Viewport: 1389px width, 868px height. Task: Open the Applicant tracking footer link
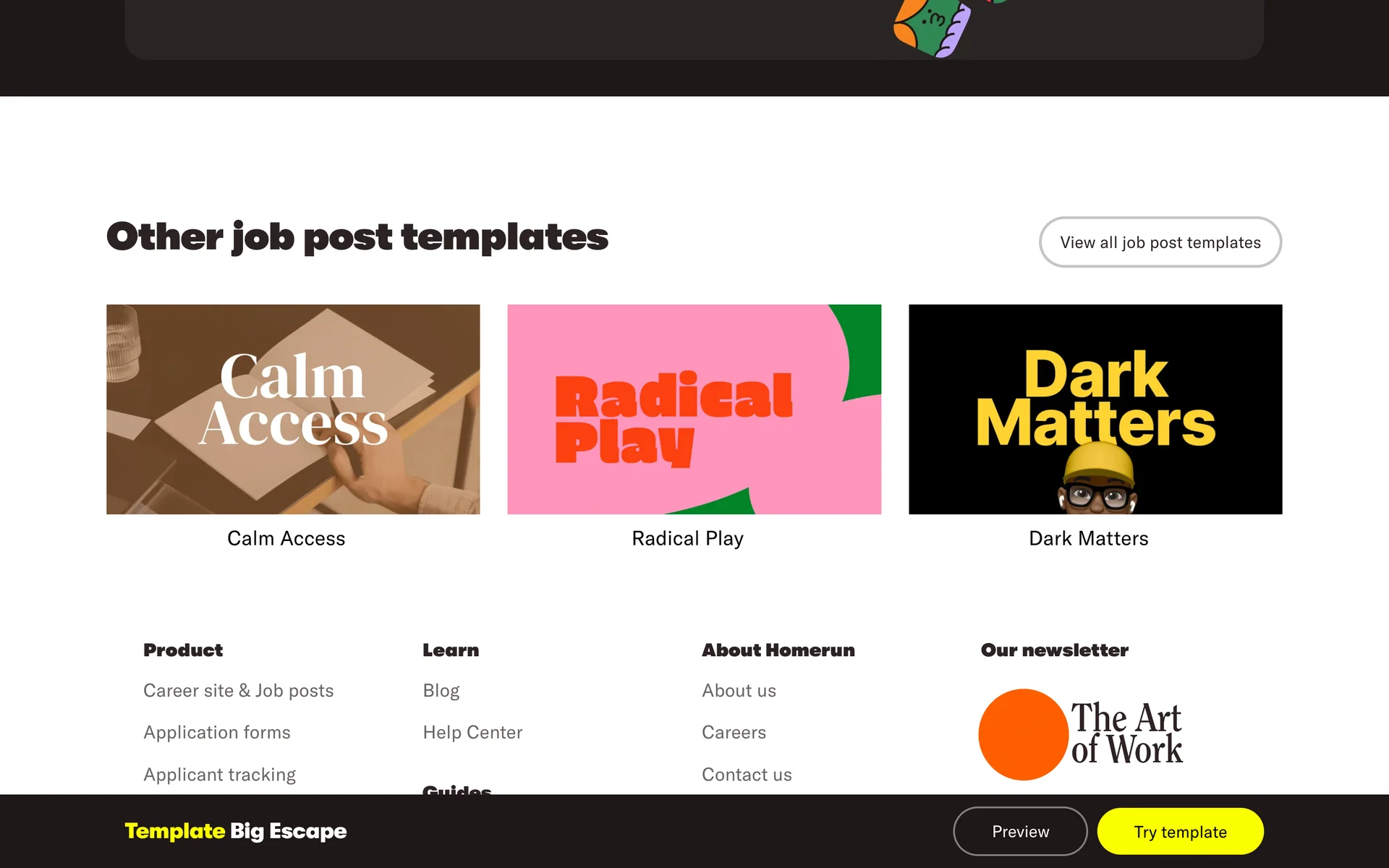coord(219,775)
